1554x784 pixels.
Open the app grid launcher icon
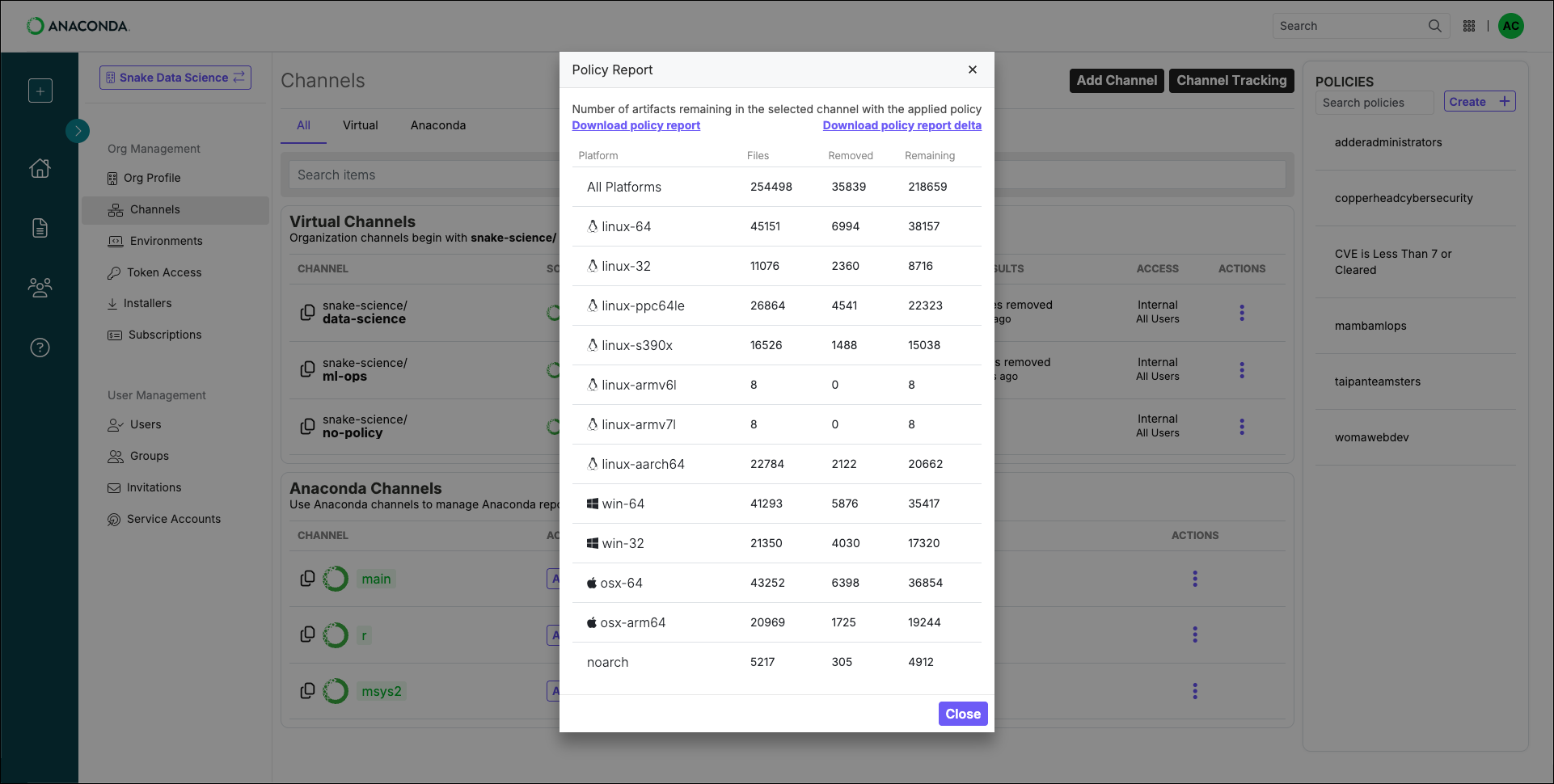point(1469,26)
